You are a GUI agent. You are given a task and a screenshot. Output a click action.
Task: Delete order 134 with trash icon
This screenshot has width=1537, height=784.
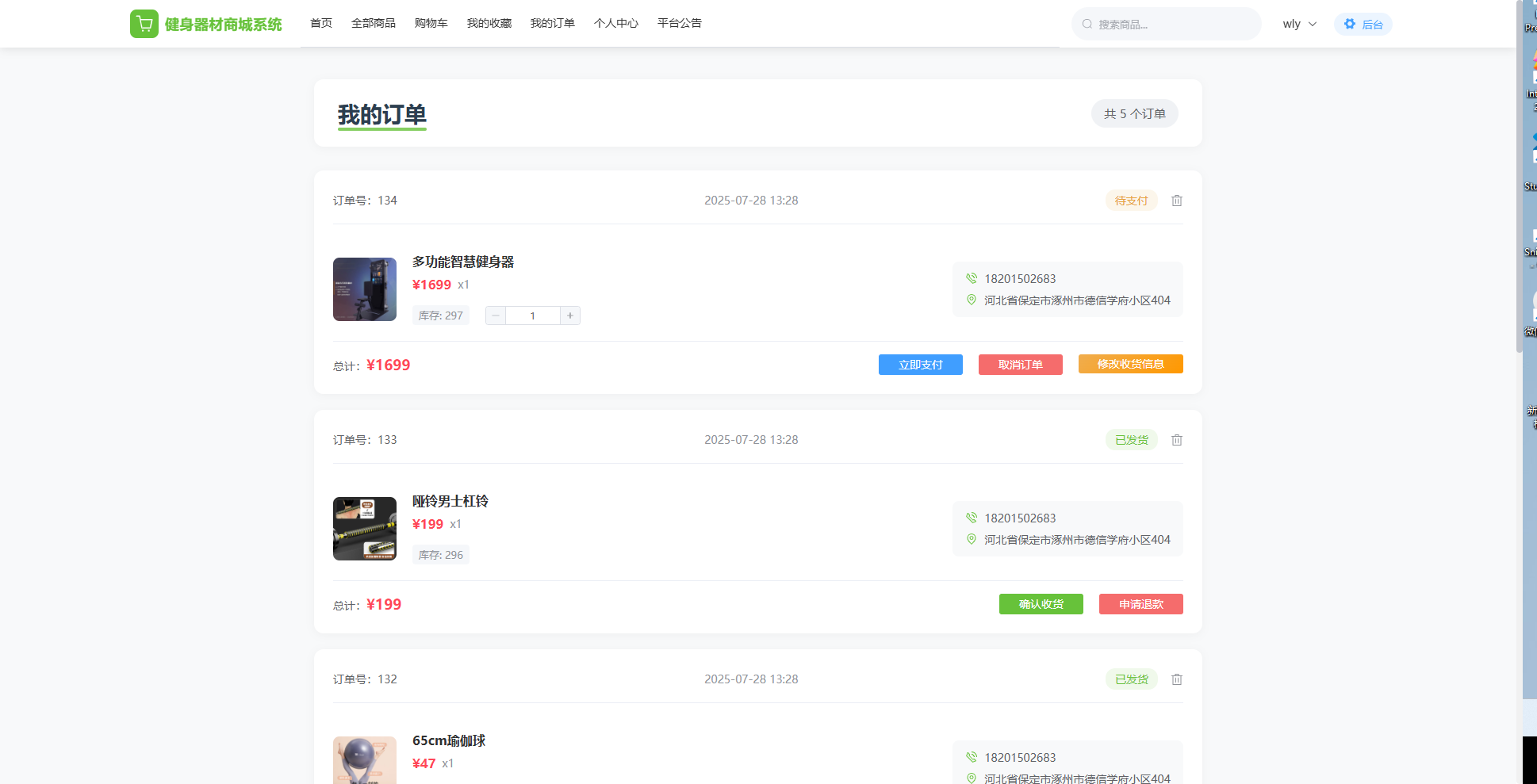(1177, 201)
